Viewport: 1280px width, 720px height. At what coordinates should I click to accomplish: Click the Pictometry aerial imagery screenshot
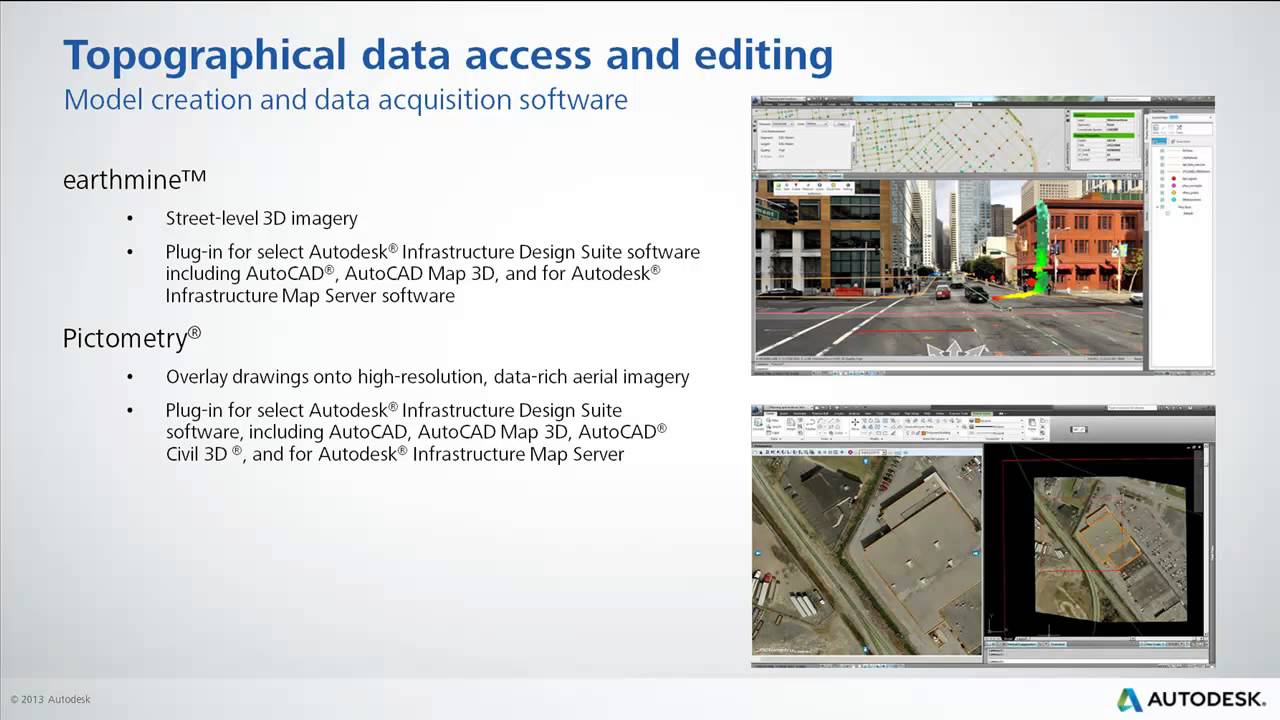pos(983,536)
